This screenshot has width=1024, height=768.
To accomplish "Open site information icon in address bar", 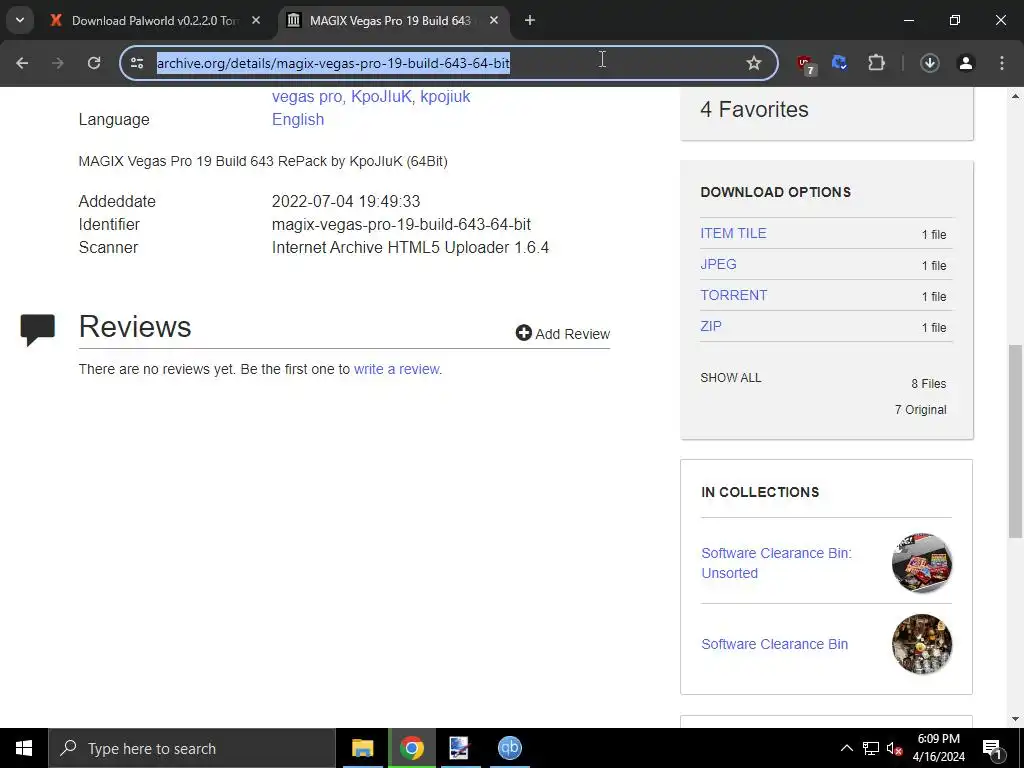I will [137, 63].
